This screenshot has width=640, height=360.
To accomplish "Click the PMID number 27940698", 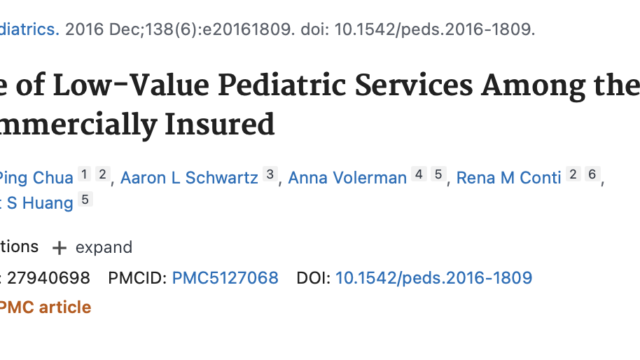I will click(x=49, y=278).
